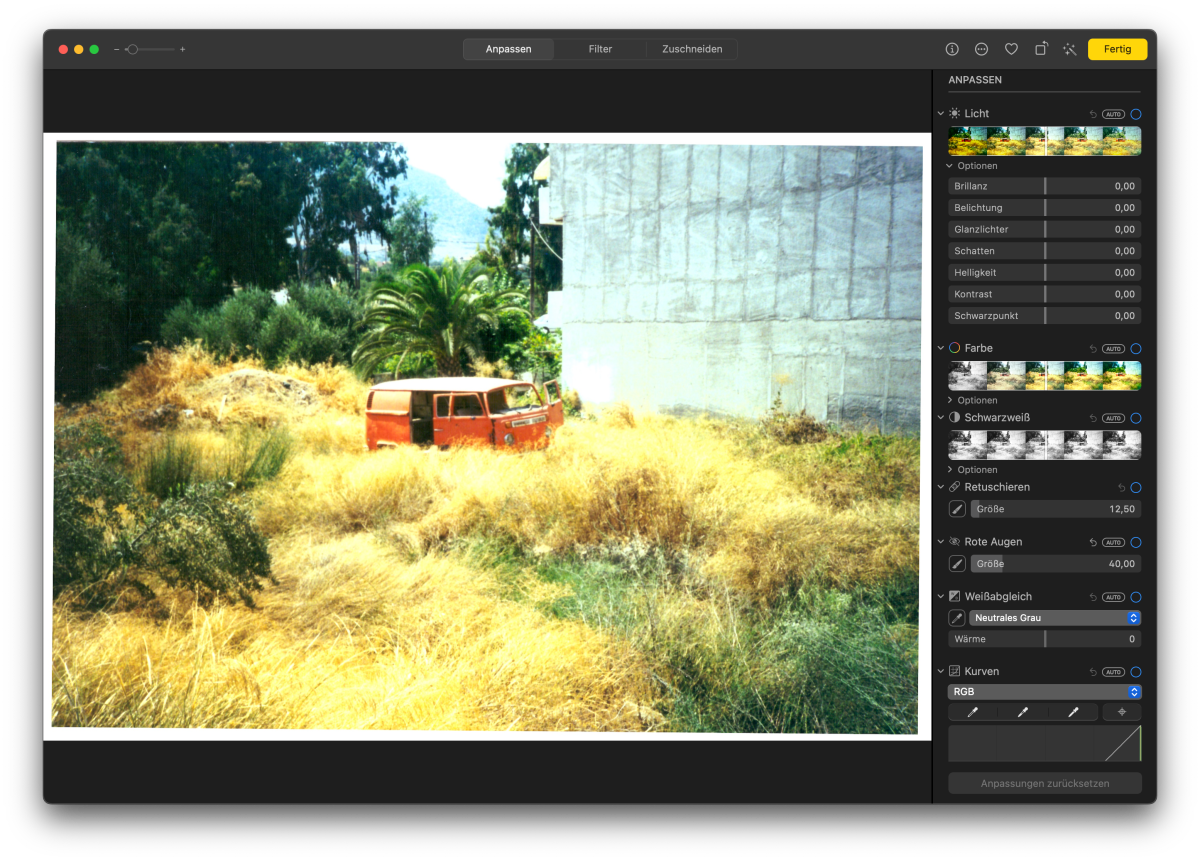Click the Kontrast slider

(x=1045, y=294)
